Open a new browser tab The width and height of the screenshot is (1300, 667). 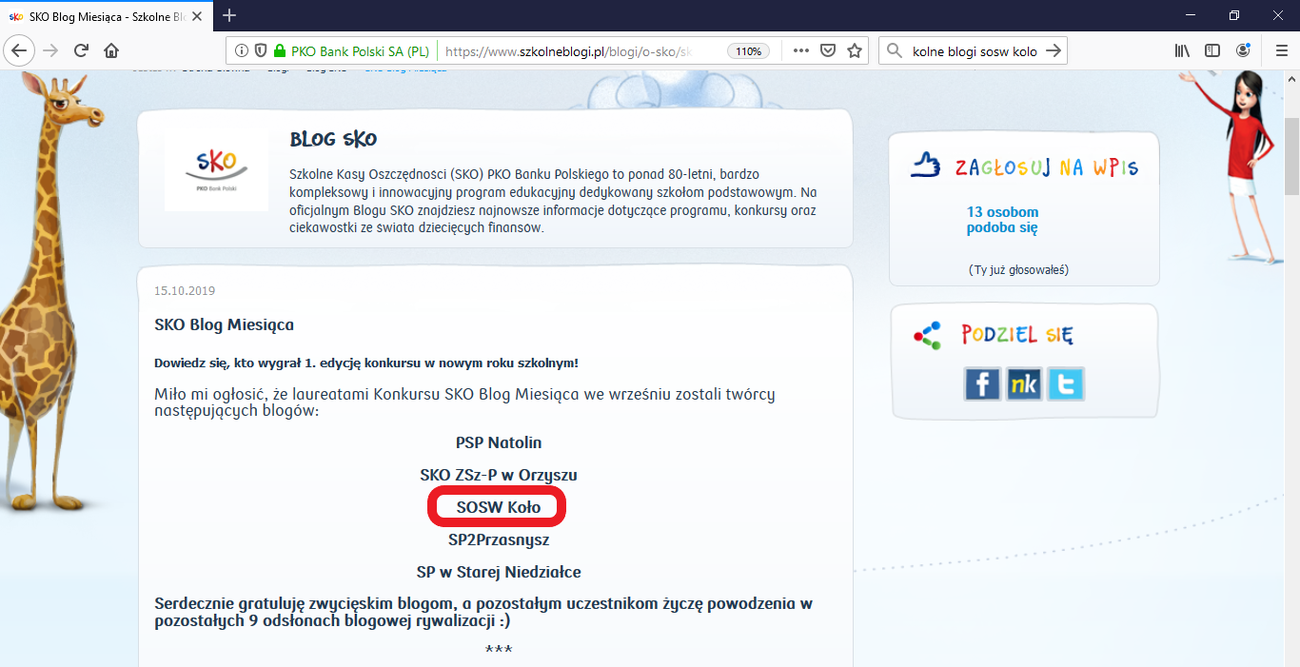coord(230,15)
